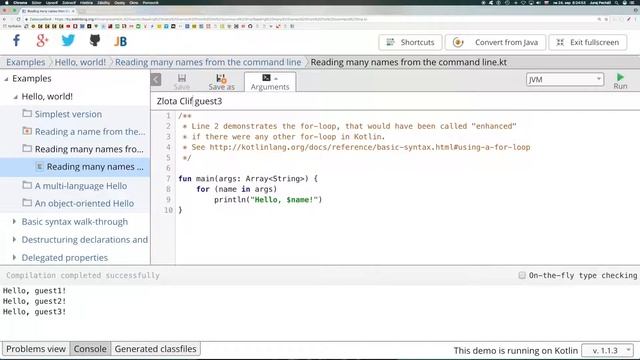
Task: Click the Hello, world! breadcrumb
Action: [80, 62]
